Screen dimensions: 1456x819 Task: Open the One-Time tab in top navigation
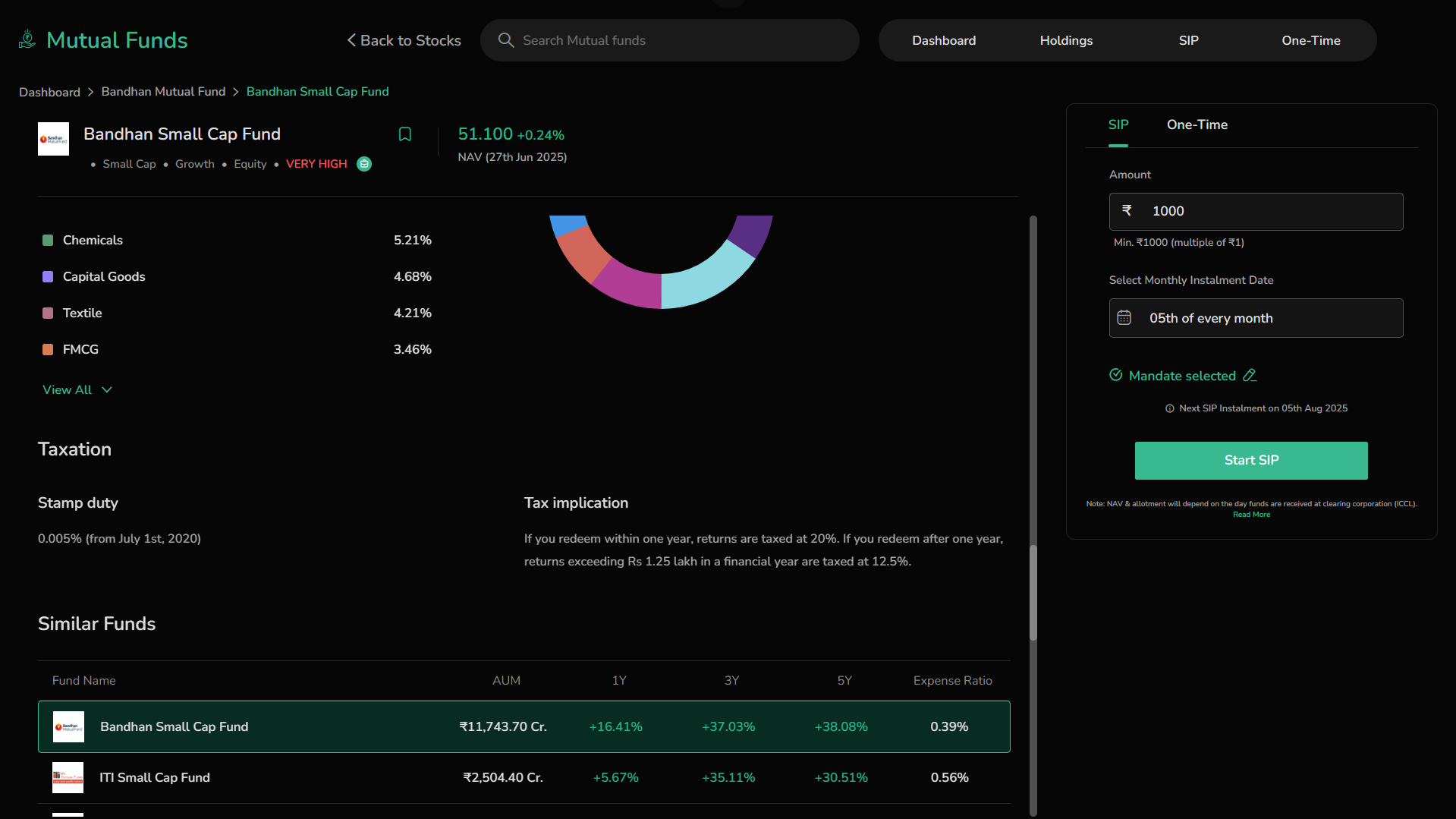[1311, 40]
